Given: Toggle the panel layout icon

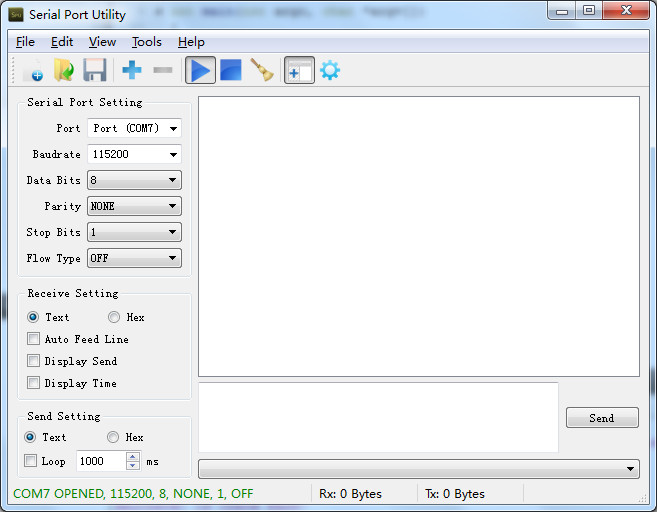Looking at the screenshot, I should [299, 70].
